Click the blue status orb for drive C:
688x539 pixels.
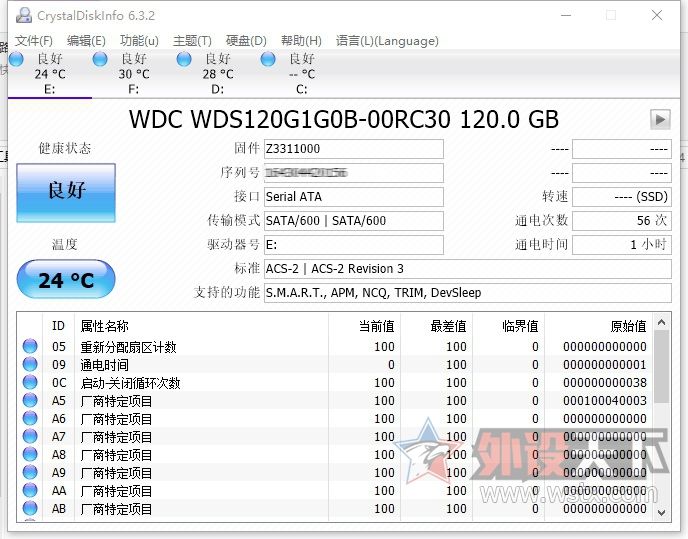point(268,59)
